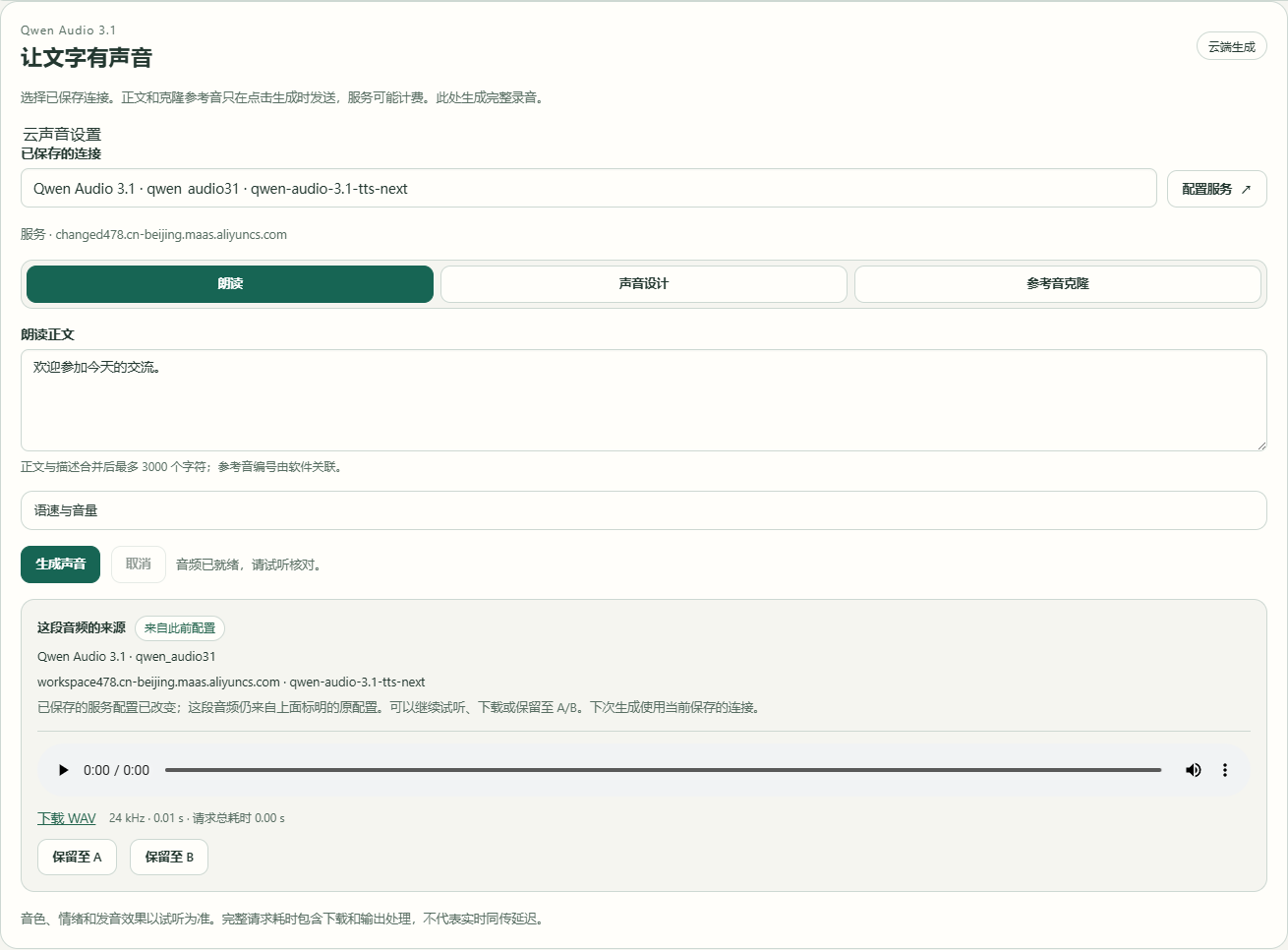
Task: Open the audio player more-options menu
Action: point(1225,770)
